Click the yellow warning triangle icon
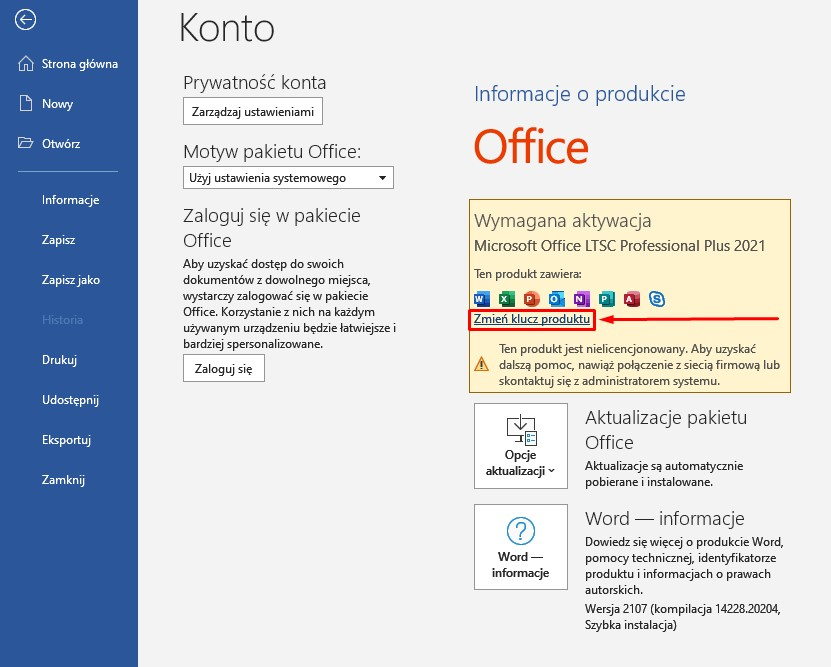Image resolution: width=831 pixels, height=667 pixels. [481, 364]
